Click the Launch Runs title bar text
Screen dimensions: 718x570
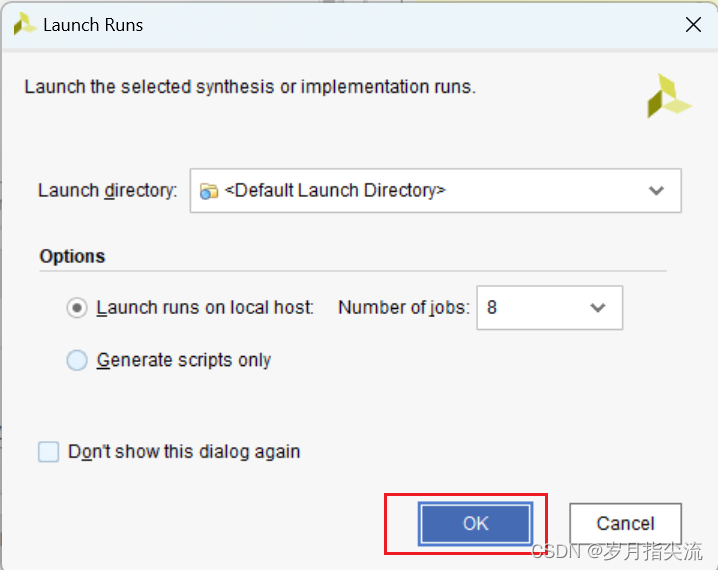pos(93,25)
